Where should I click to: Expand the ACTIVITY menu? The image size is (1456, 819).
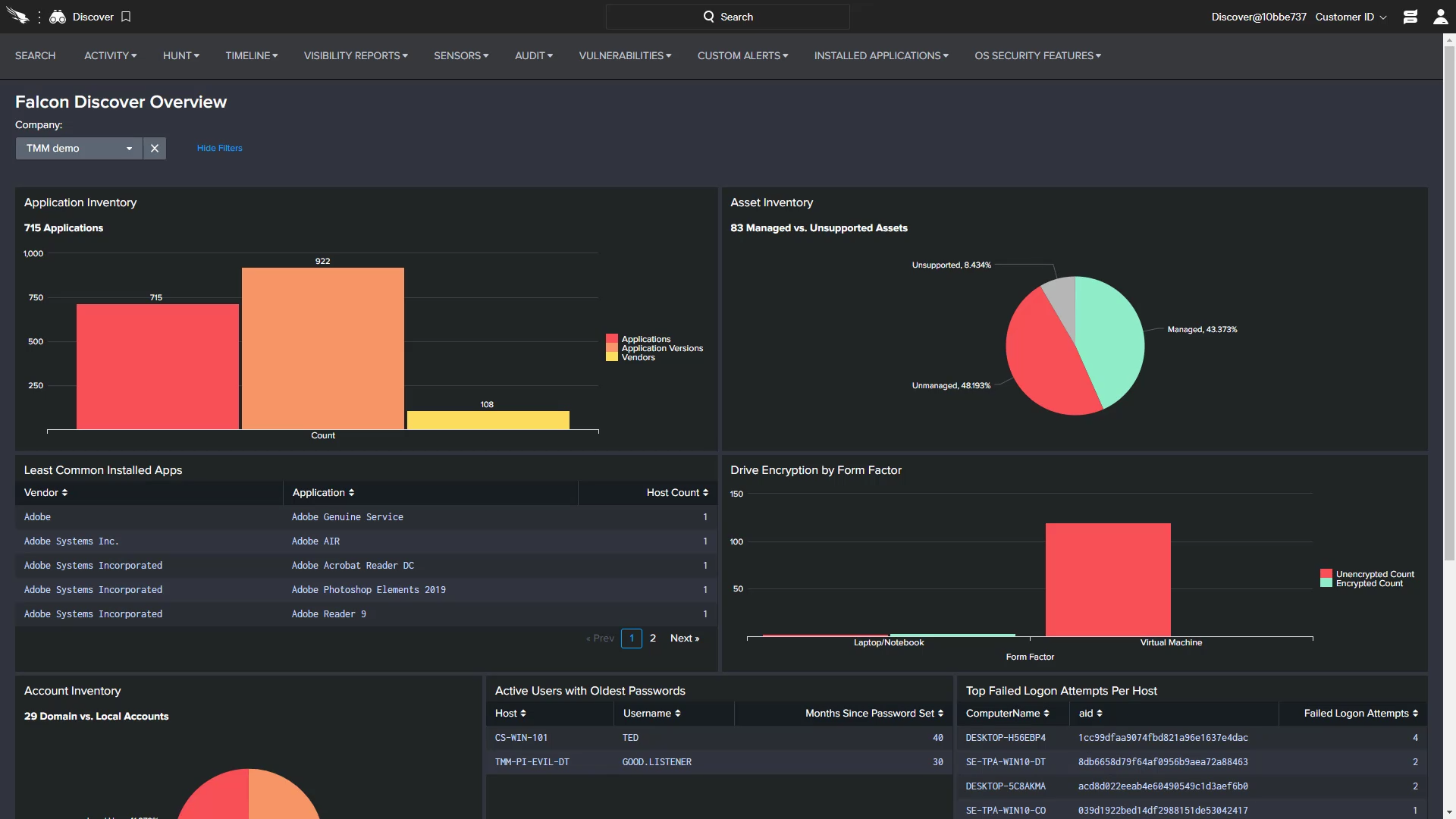coord(111,56)
